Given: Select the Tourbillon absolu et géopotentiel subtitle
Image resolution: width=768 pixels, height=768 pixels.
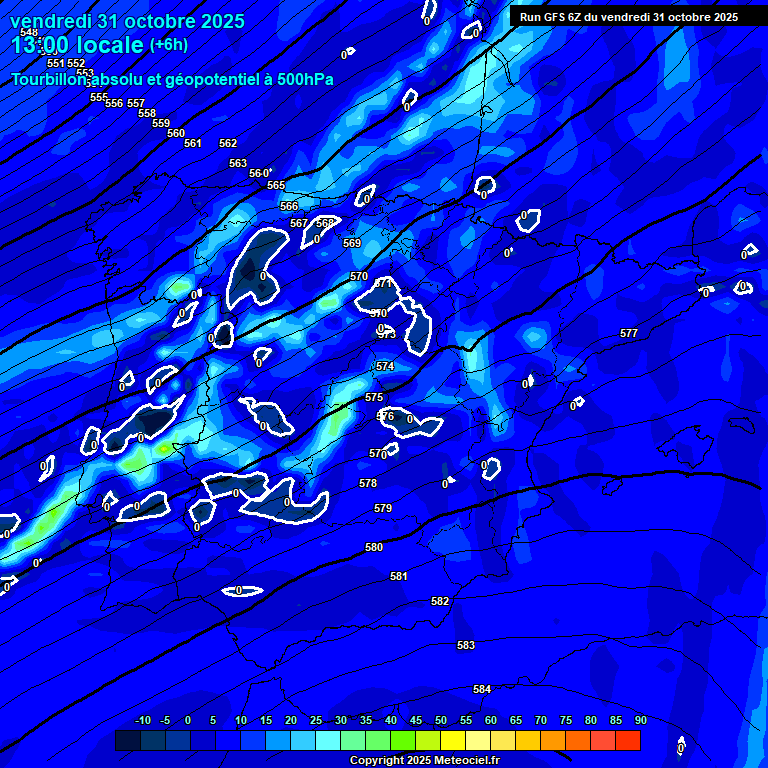Looking at the screenshot, I should pyautogui.click(x=172, y=79).
